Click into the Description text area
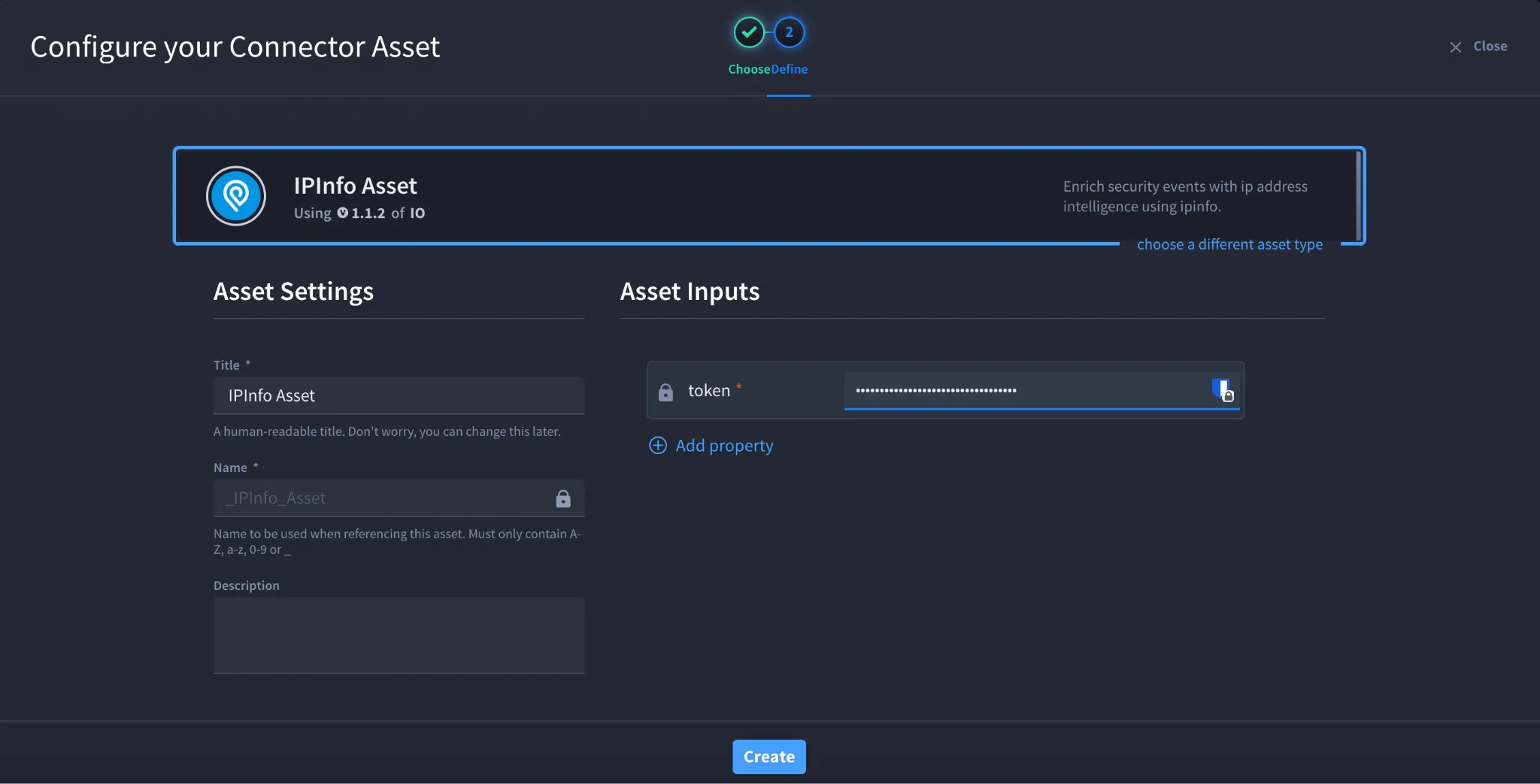 click(399, 635)
